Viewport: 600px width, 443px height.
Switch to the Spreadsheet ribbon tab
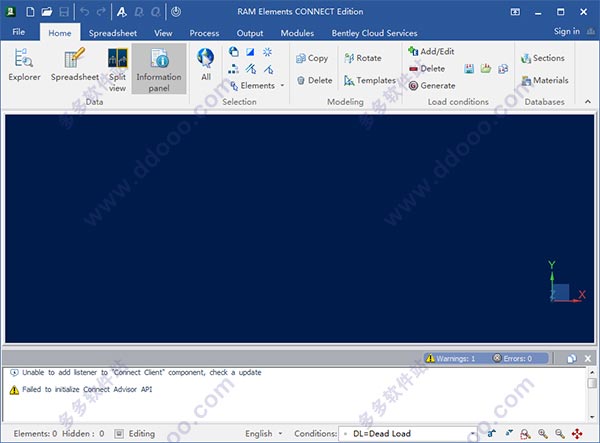point(113,33)
